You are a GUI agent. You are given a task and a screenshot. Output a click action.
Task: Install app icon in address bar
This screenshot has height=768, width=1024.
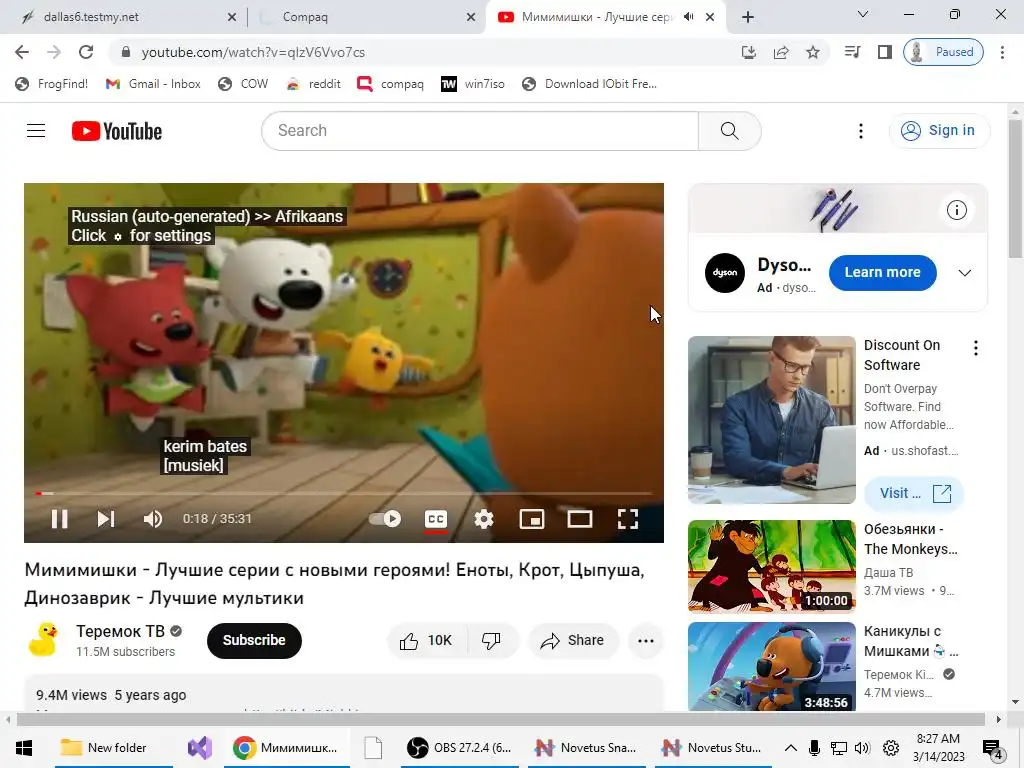(x=749, y=52)
